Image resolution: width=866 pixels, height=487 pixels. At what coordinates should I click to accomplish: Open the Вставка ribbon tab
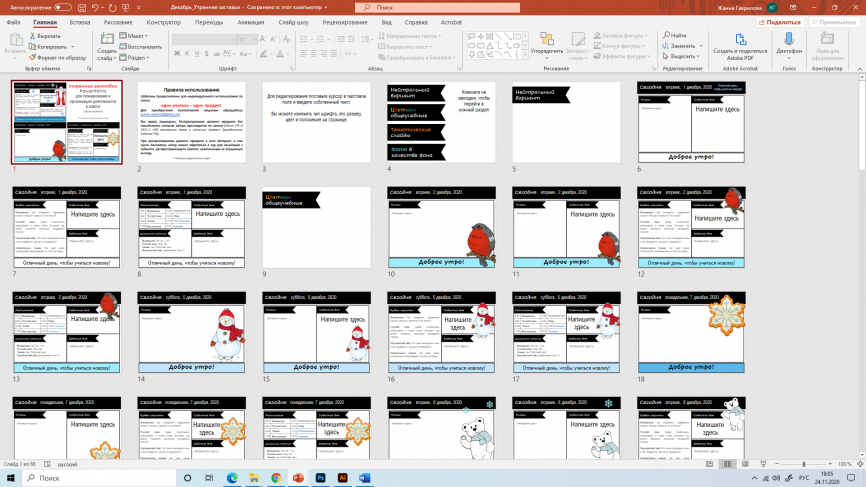tap(80, 20)
